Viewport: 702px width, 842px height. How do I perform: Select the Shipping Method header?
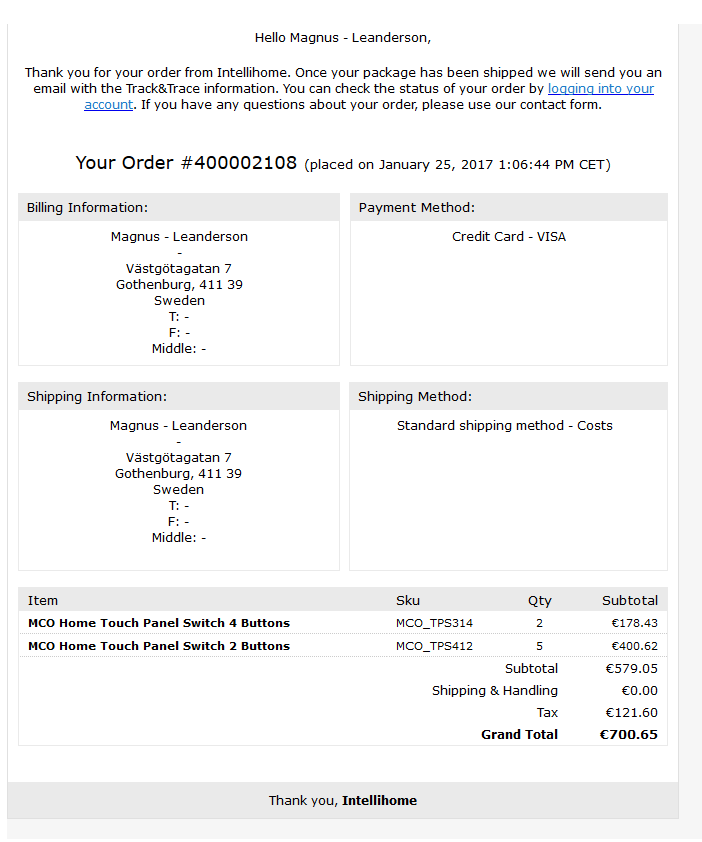508,396
